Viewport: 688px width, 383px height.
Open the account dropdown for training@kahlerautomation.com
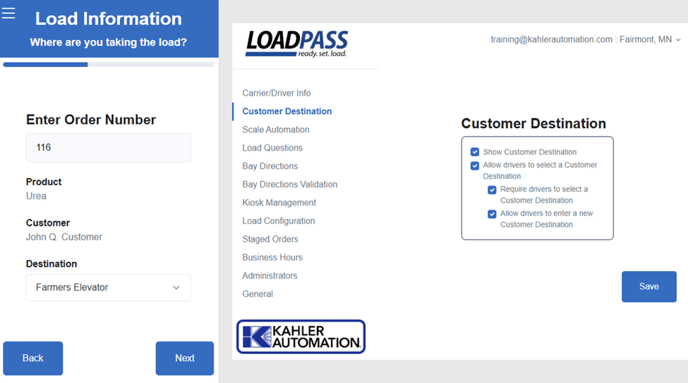coord(585,39)
